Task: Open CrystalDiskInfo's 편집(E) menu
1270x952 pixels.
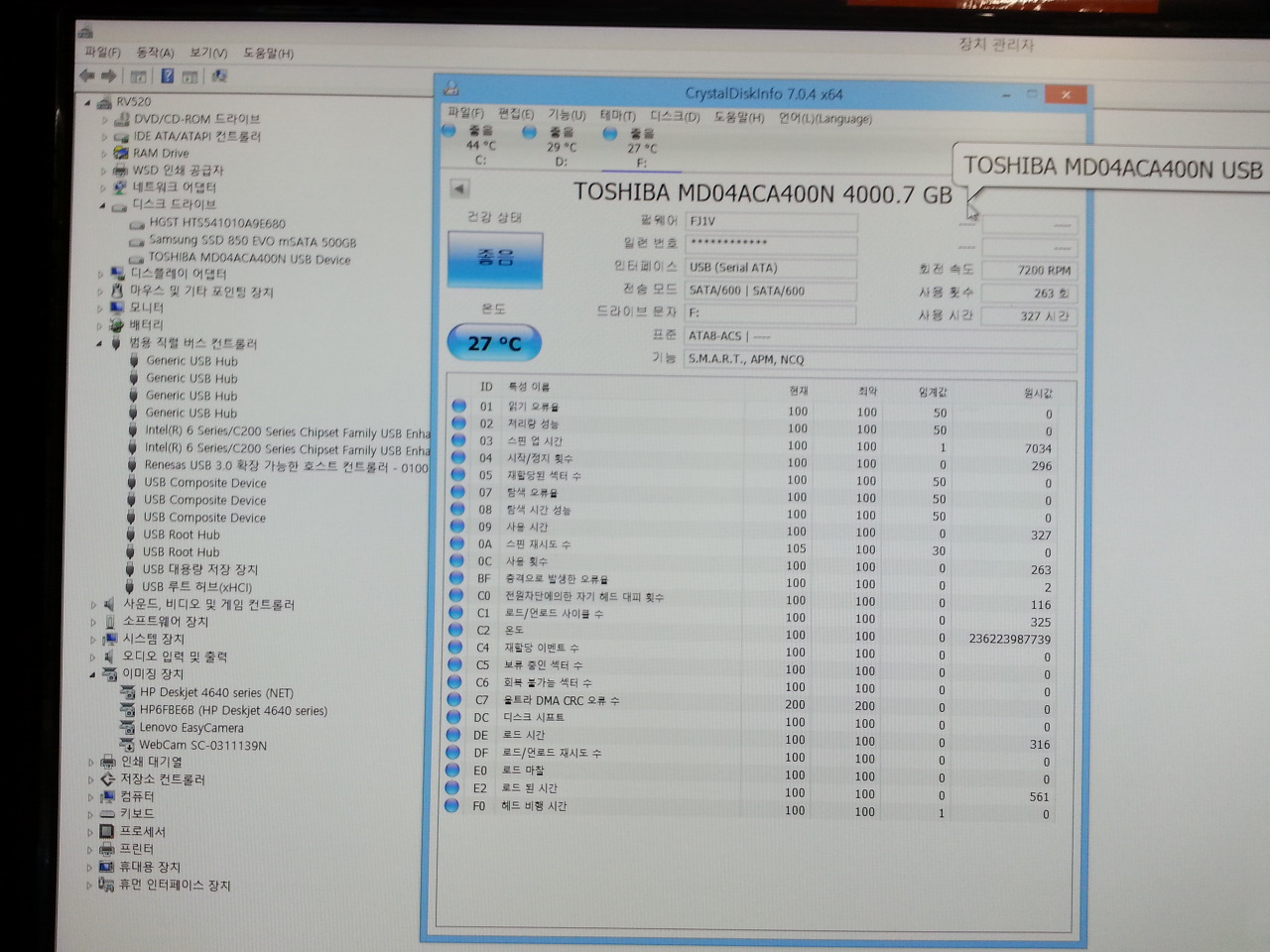Action: click(x=516, y=114)
